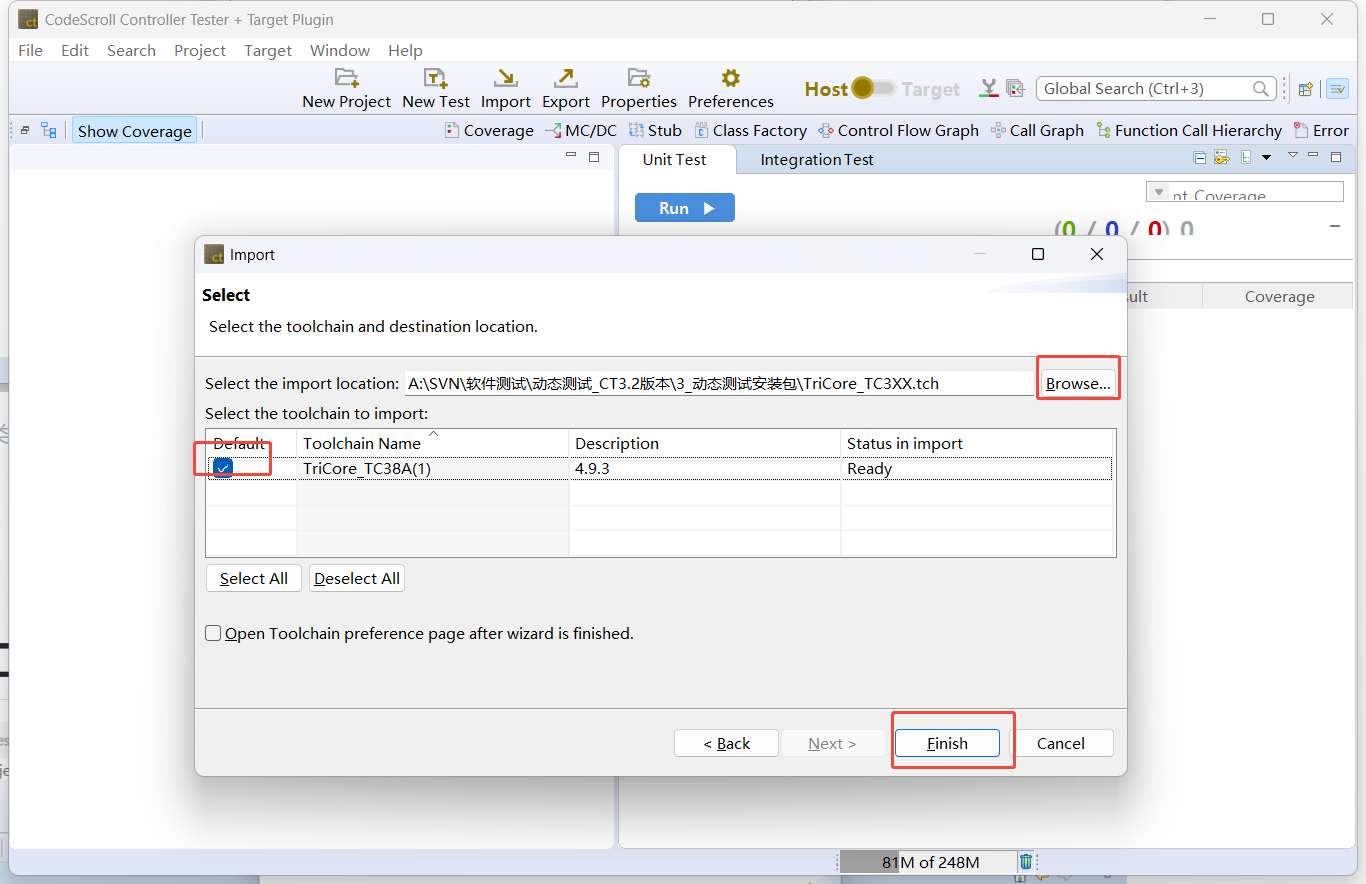
Task: Open the Target menu
Action: pyautogui.click(x=267, y=50)
